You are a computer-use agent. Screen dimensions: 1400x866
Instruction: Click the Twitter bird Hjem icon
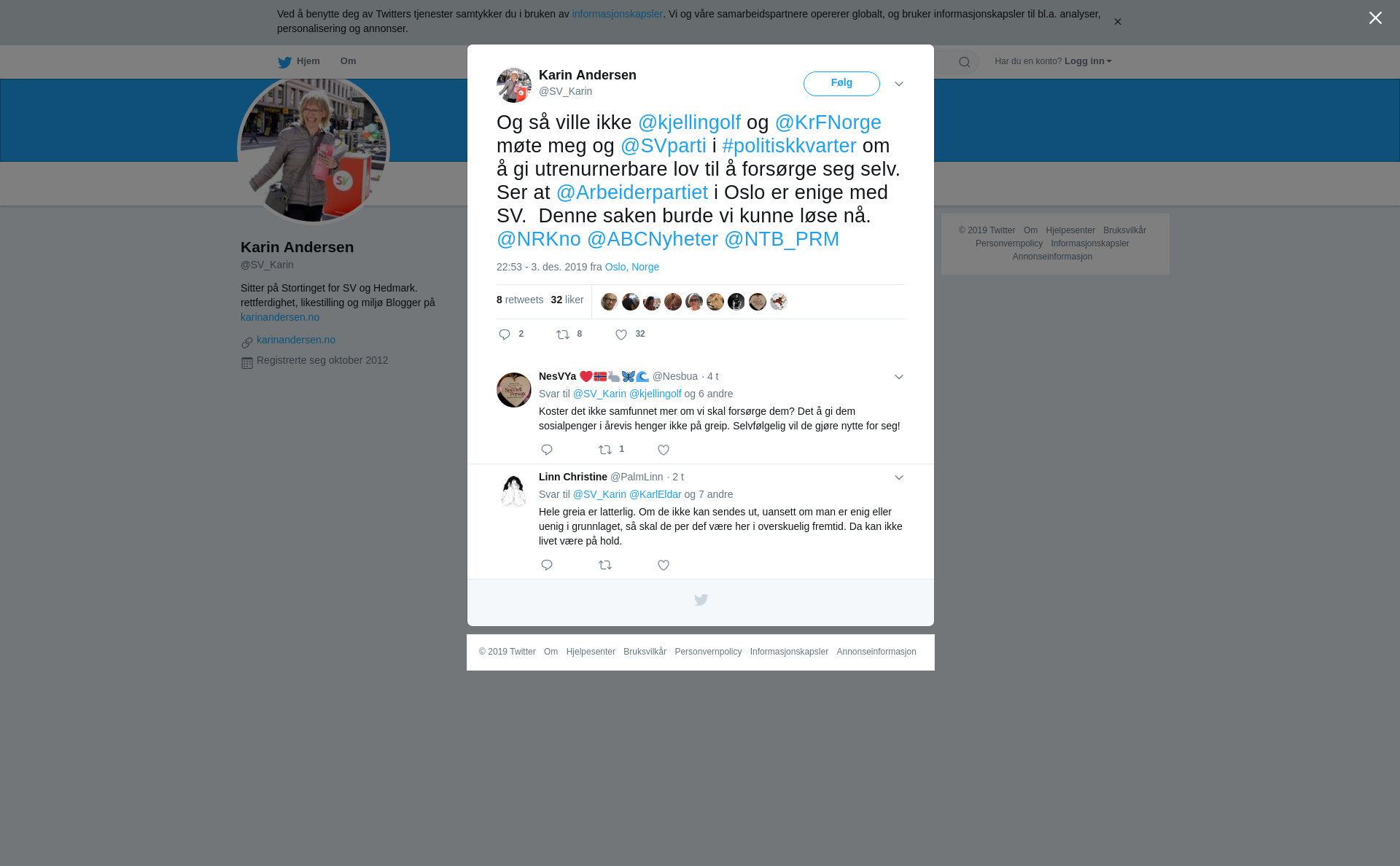(284, 62)
